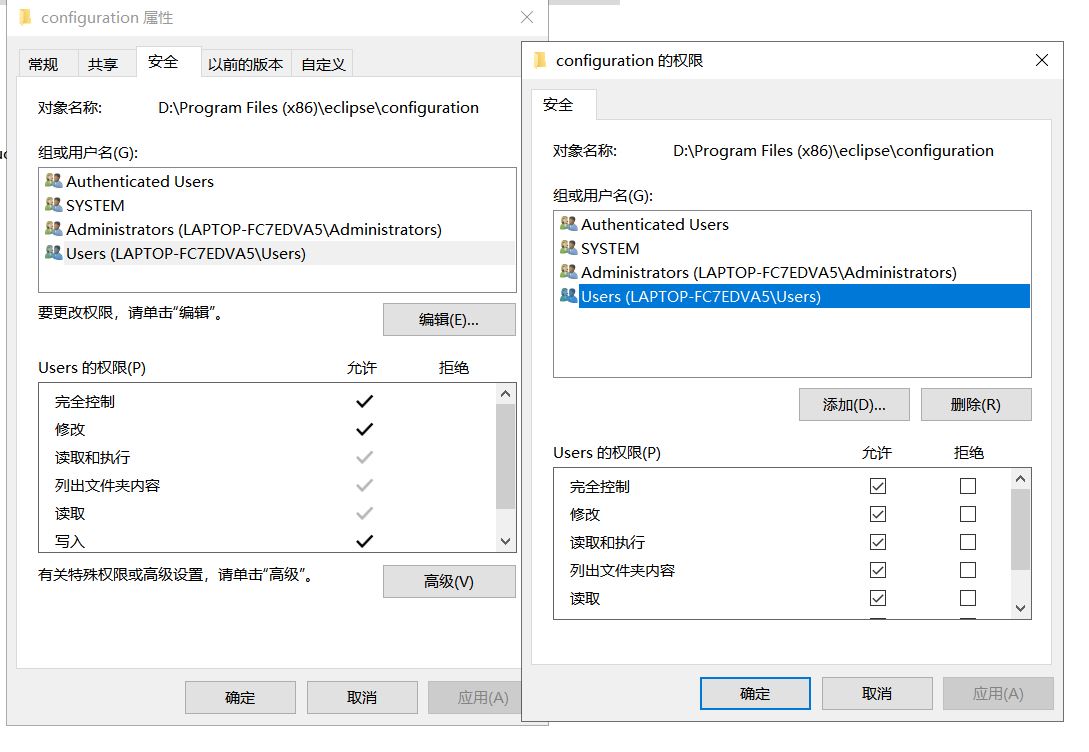
Task: Click the Administrators group icon in properties dialog
Action: coord(54,229)
